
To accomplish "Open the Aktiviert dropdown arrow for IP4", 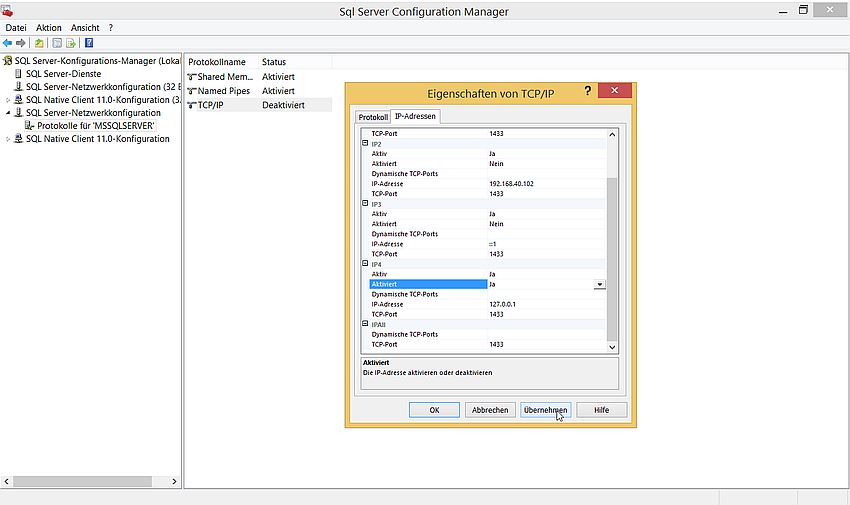I will point(600,284).
